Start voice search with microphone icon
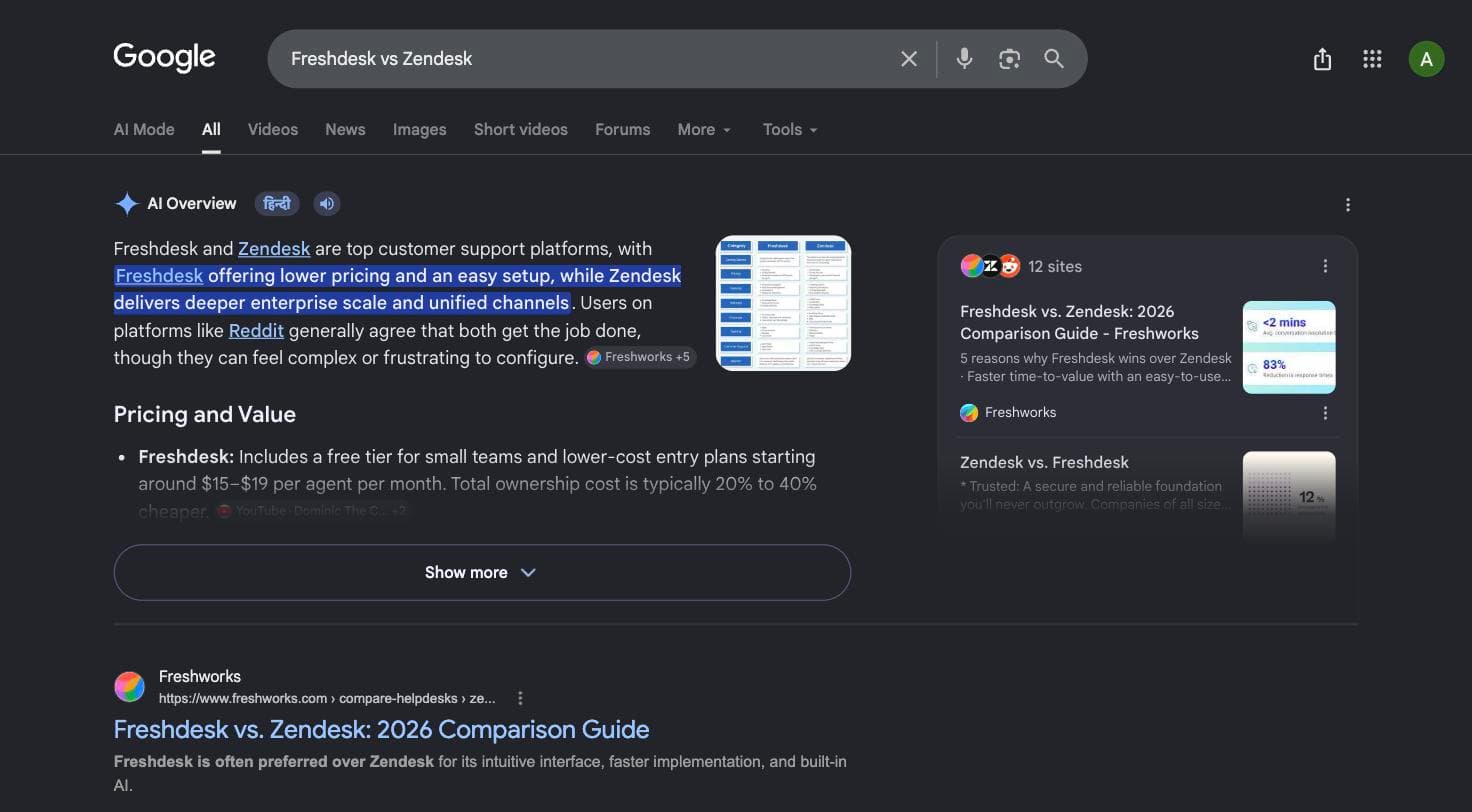1472x812 pixels. click(964, 59)
